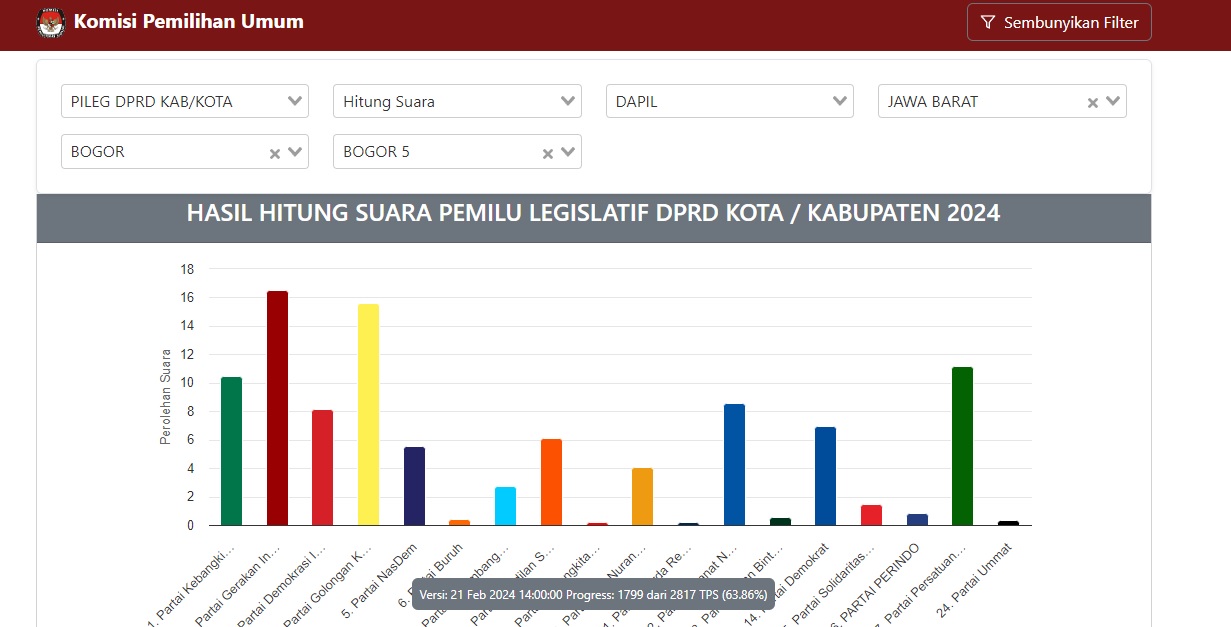Remove the BOGOR 5 dapil selection

click(548, 153)
